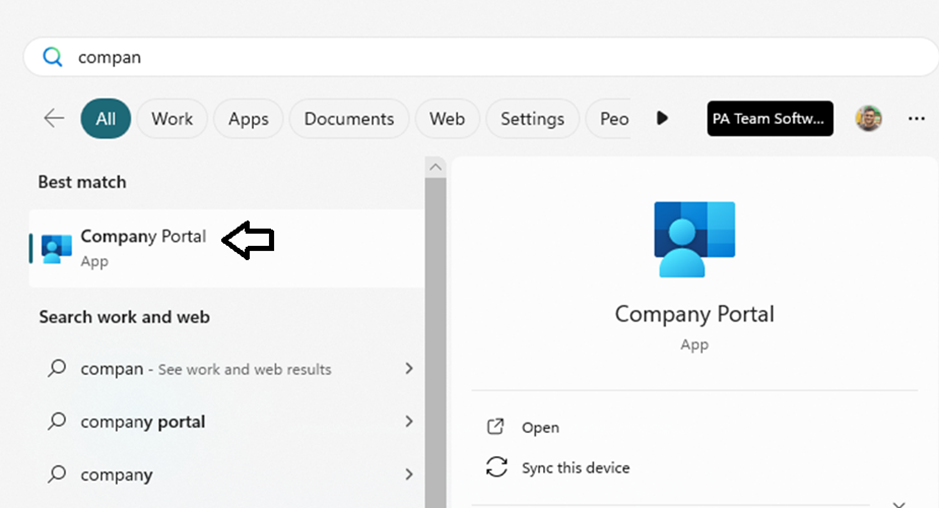Screen dimensions: 939x508
Task: Click the Sync this device icon
Action: click(x=496, y=467)
